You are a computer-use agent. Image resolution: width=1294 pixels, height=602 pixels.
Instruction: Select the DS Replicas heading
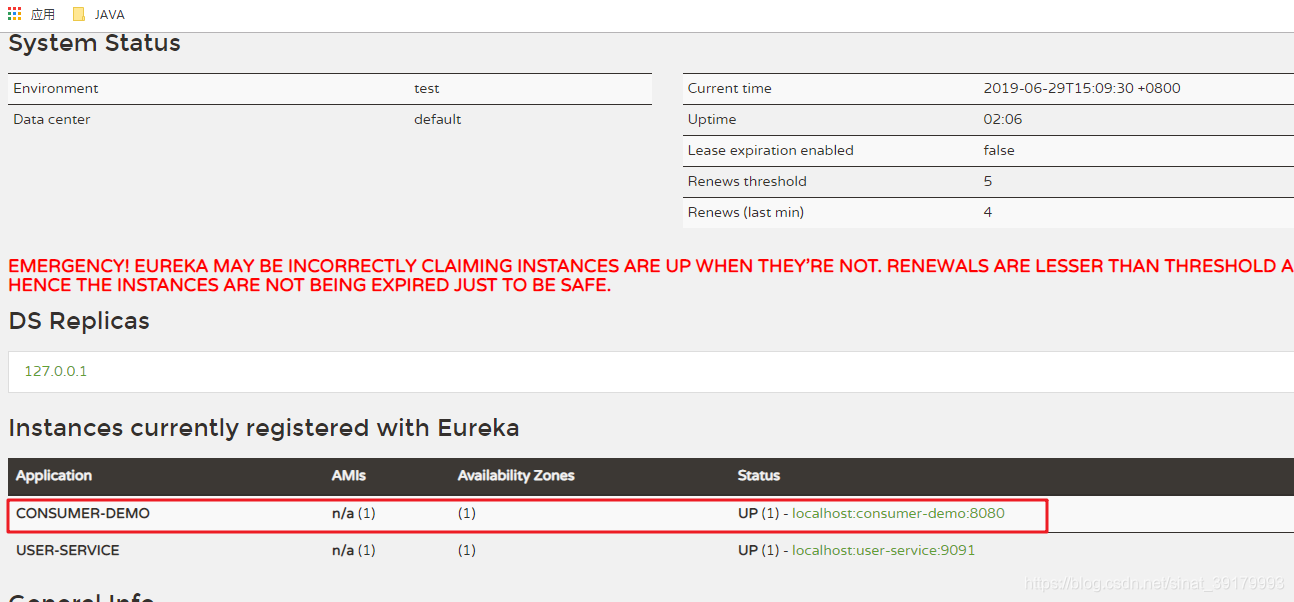79,321
